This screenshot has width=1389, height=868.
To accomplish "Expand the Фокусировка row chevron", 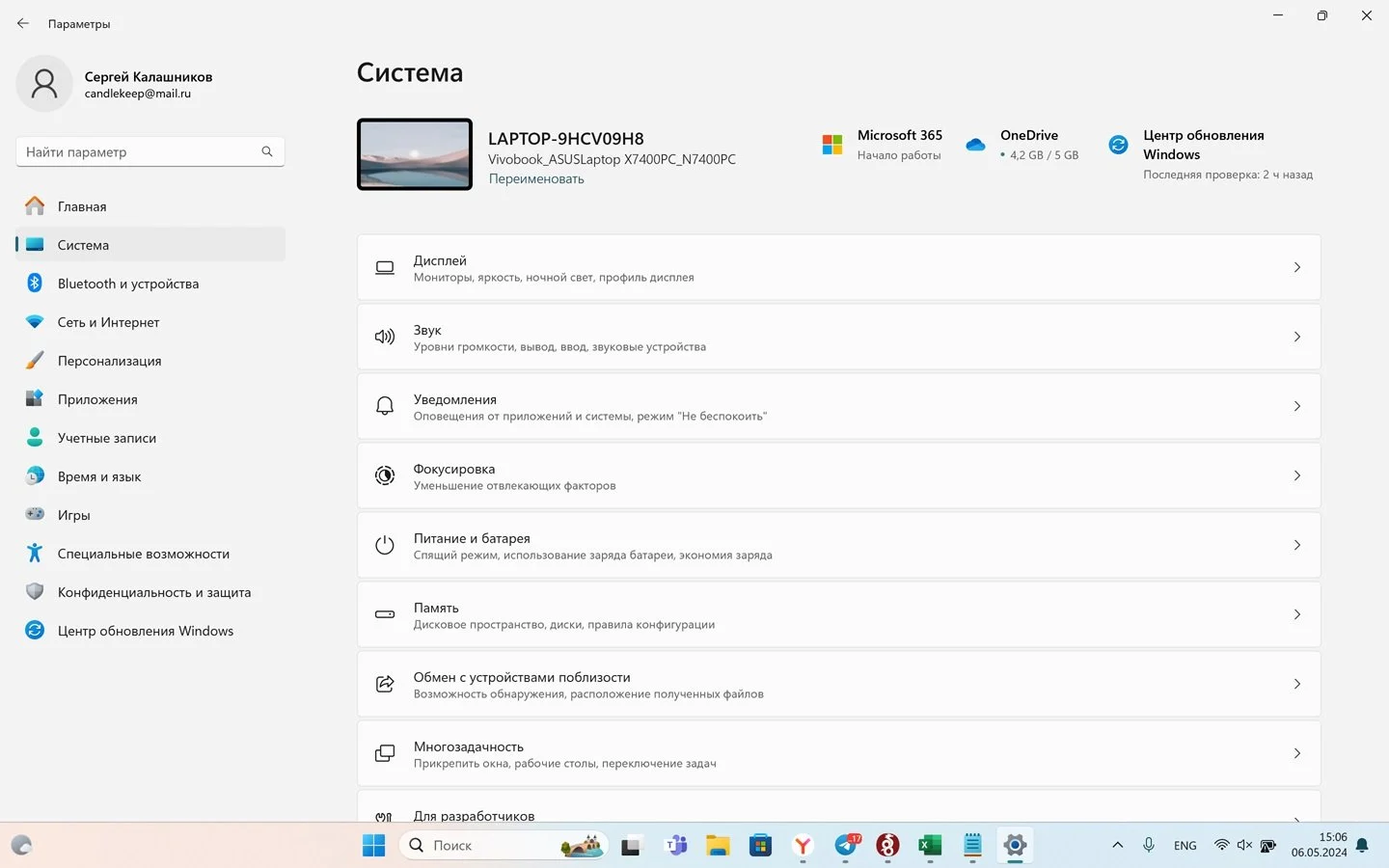I will [1297, 475].
